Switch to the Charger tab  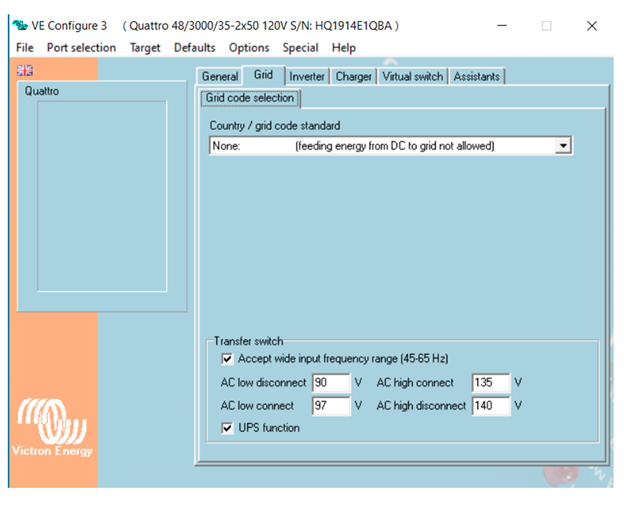(x=353, y=76)
